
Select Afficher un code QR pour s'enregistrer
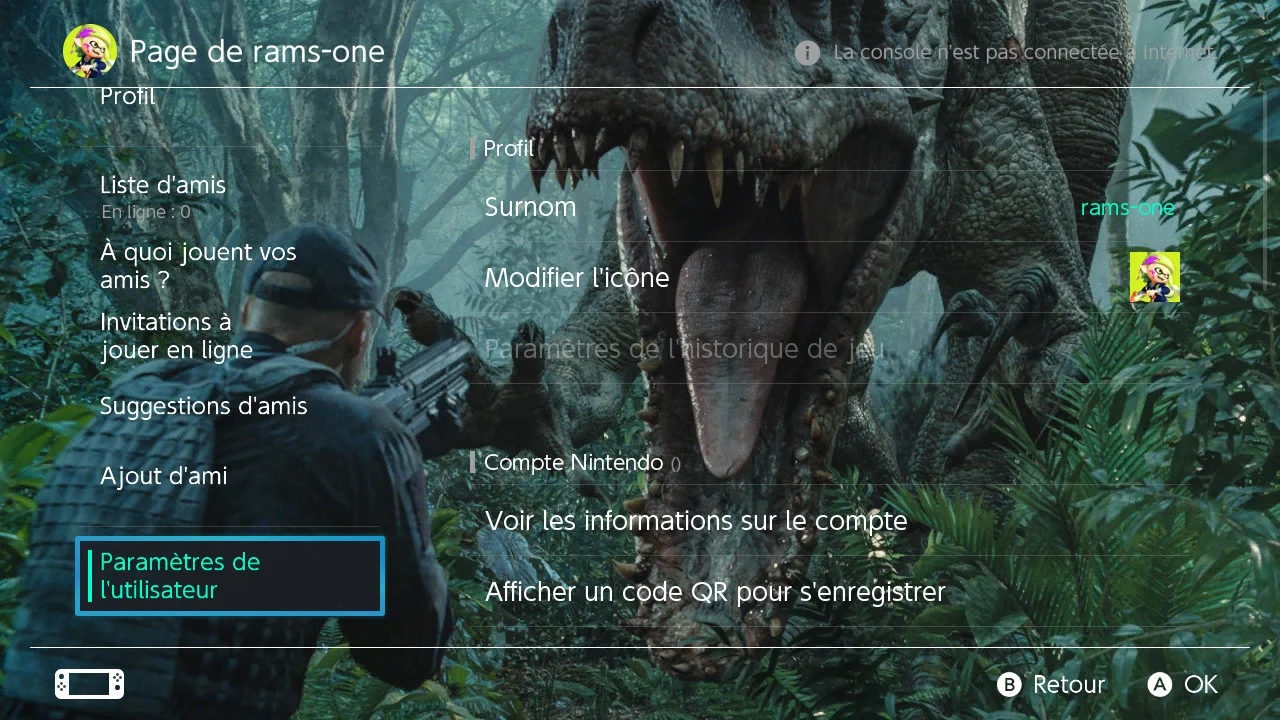pos(715,592)
